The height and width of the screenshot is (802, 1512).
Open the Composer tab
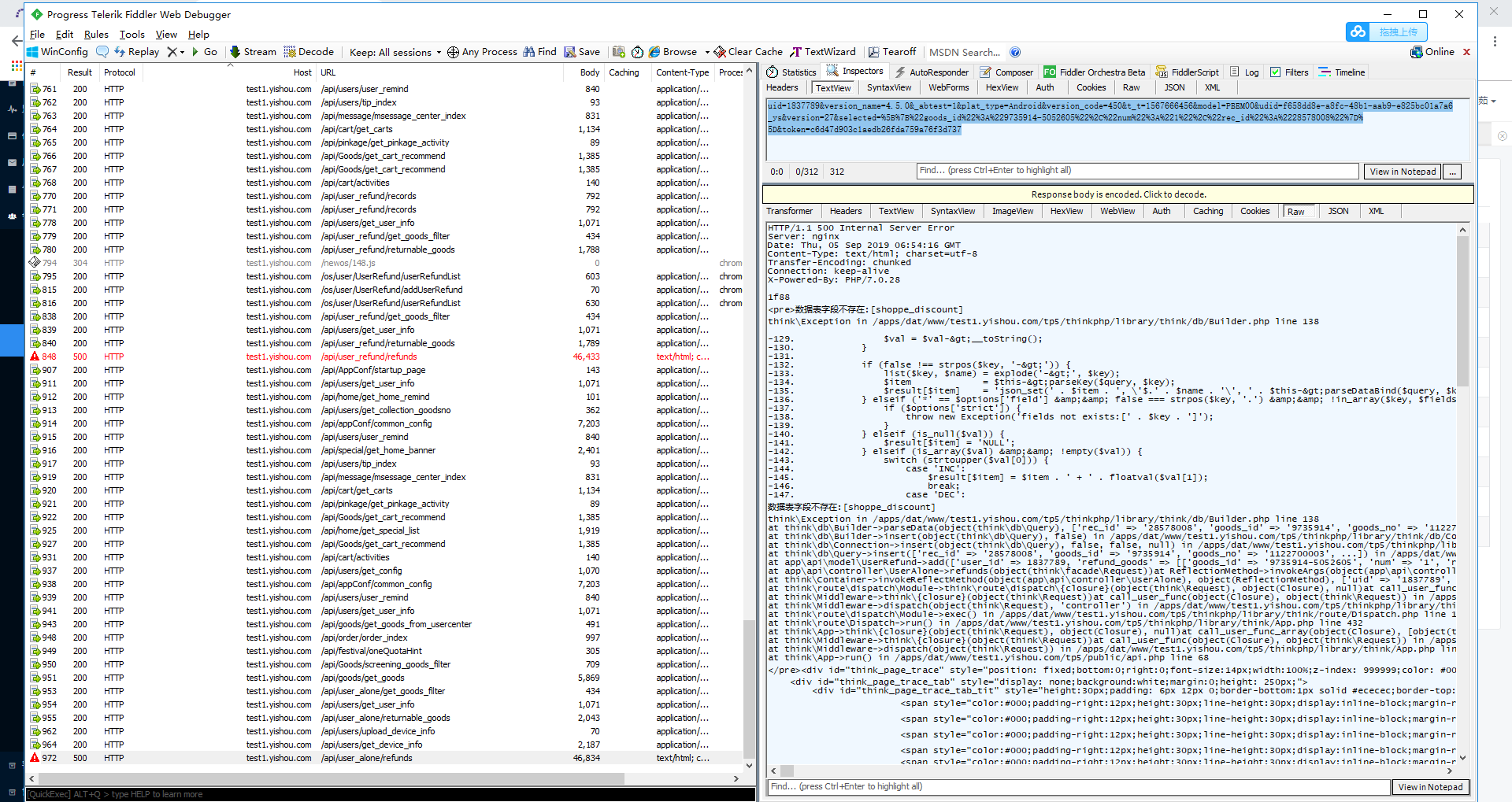pos(1006,72)
